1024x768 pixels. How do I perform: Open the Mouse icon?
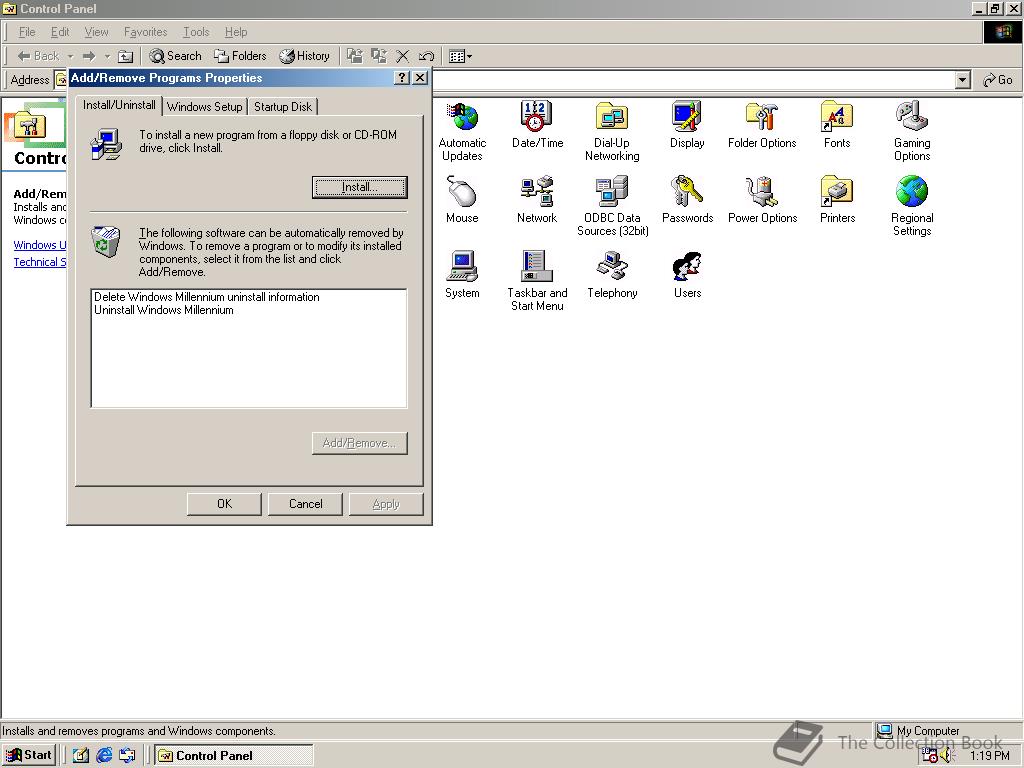(x=462, y=199)
